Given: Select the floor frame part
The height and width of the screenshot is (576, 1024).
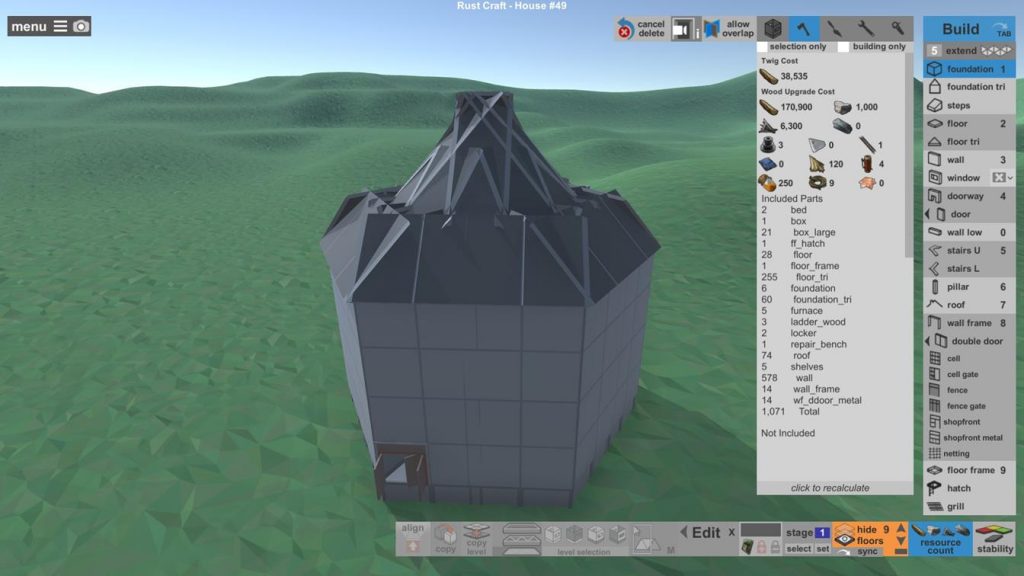Looking at the screenshot, I should point(969,470).
